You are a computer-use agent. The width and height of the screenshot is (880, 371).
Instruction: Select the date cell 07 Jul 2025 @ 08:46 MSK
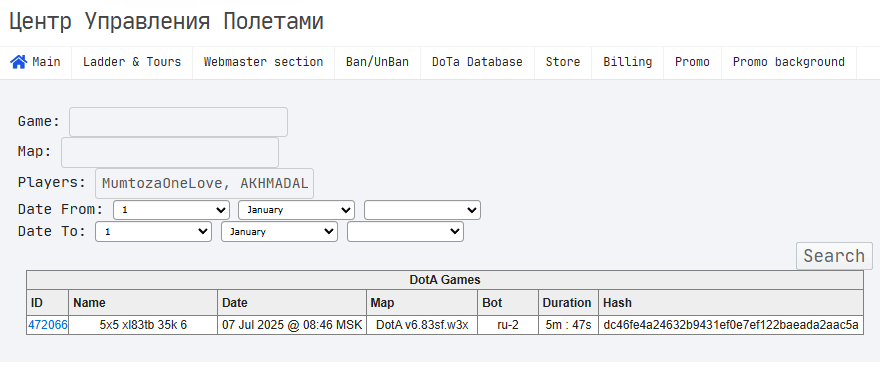pyautogui.click(x=292, y=325)
